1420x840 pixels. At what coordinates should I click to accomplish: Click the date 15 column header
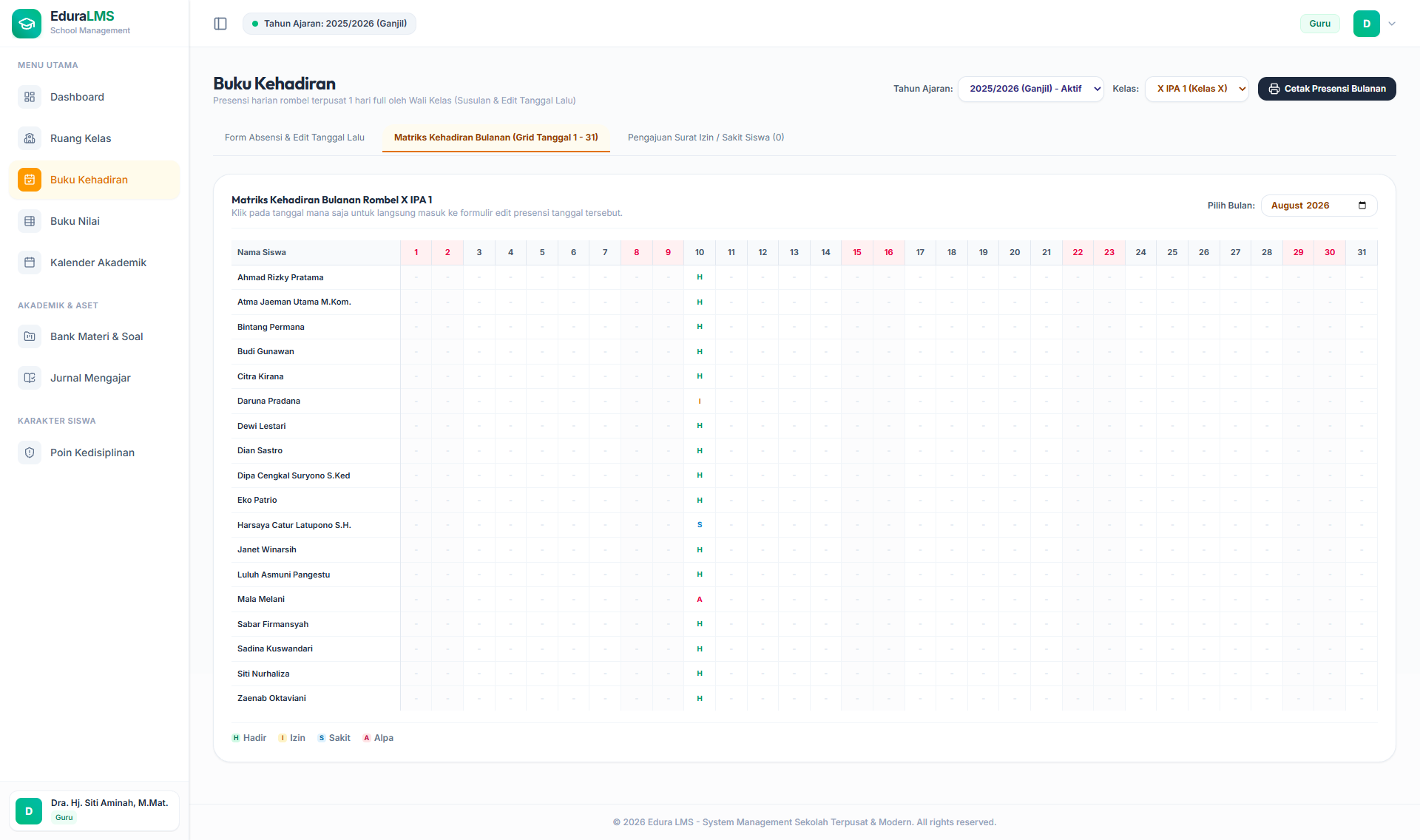(857, 252)
